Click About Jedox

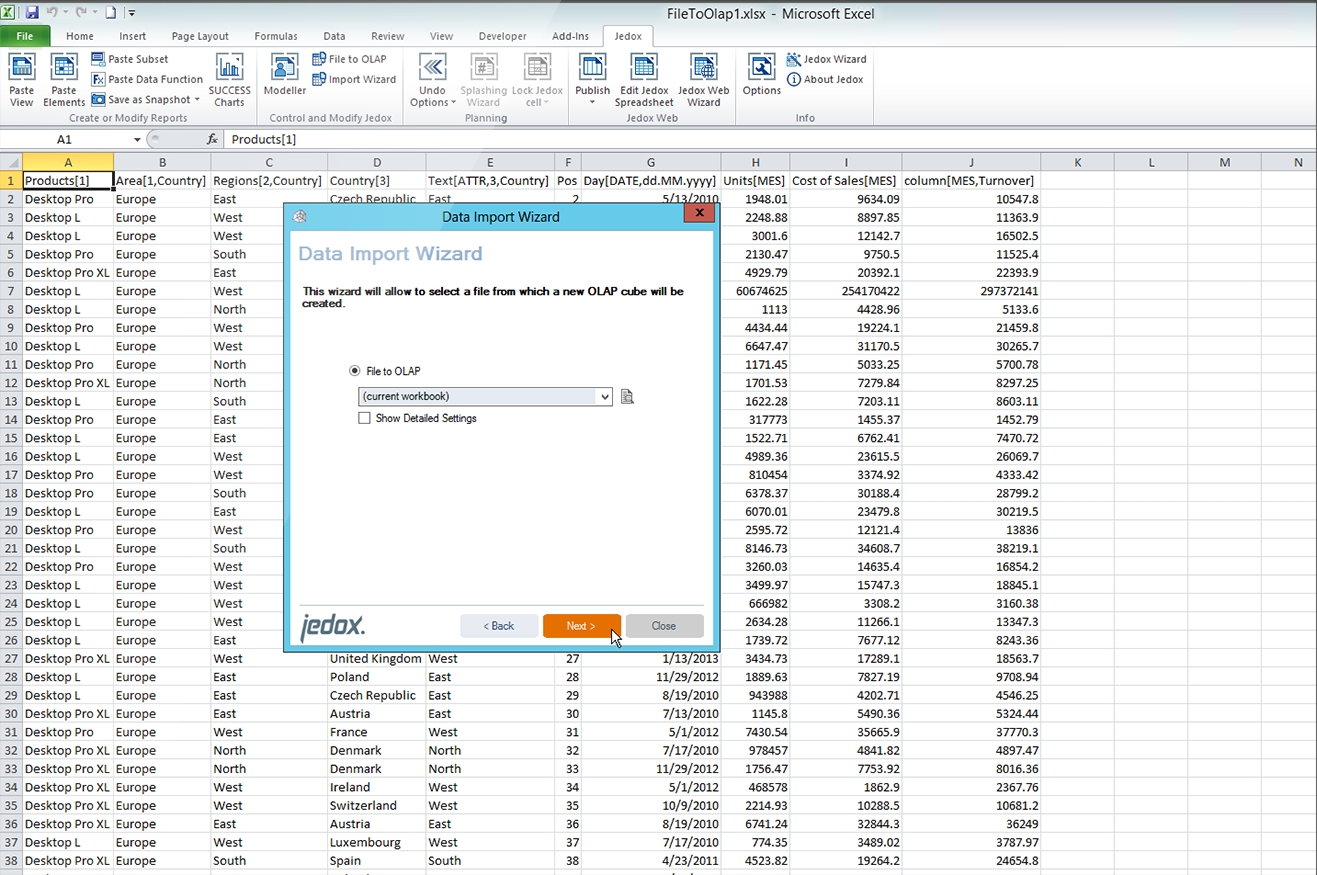pyautogui.click(x=825, y=79)
